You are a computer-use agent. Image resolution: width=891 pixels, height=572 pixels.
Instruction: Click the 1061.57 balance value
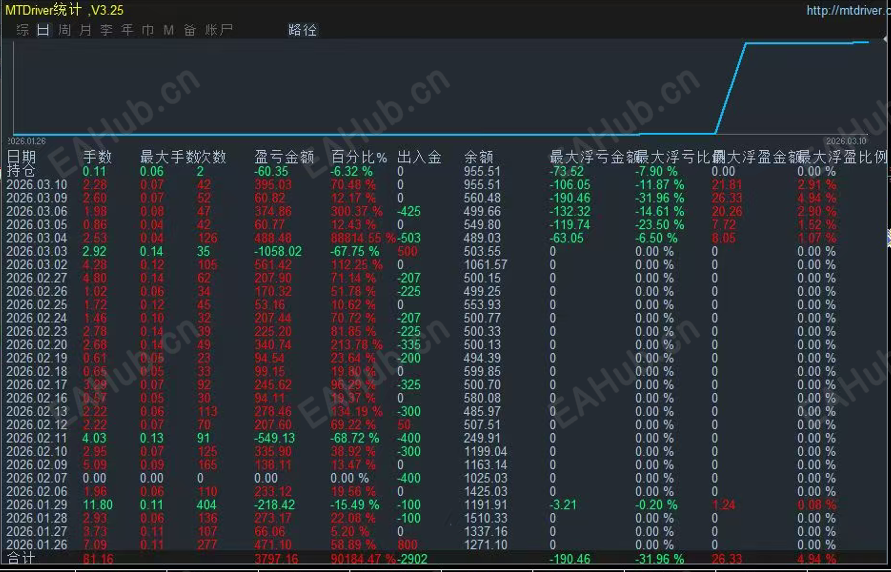(485, 265)
